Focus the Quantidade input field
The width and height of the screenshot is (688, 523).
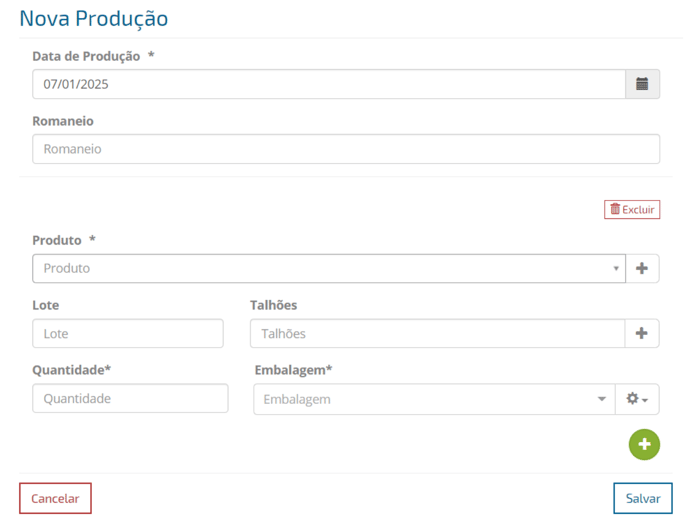(130, 398)
